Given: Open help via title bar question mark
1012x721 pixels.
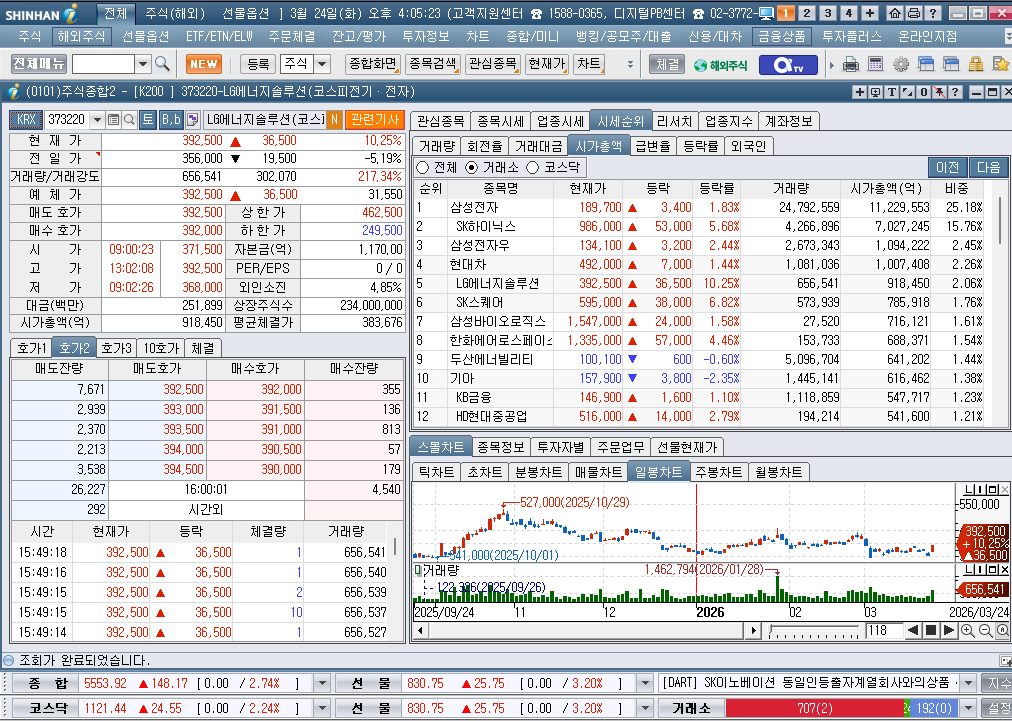Looking at the screenshot, I should [x=933, y=13].
